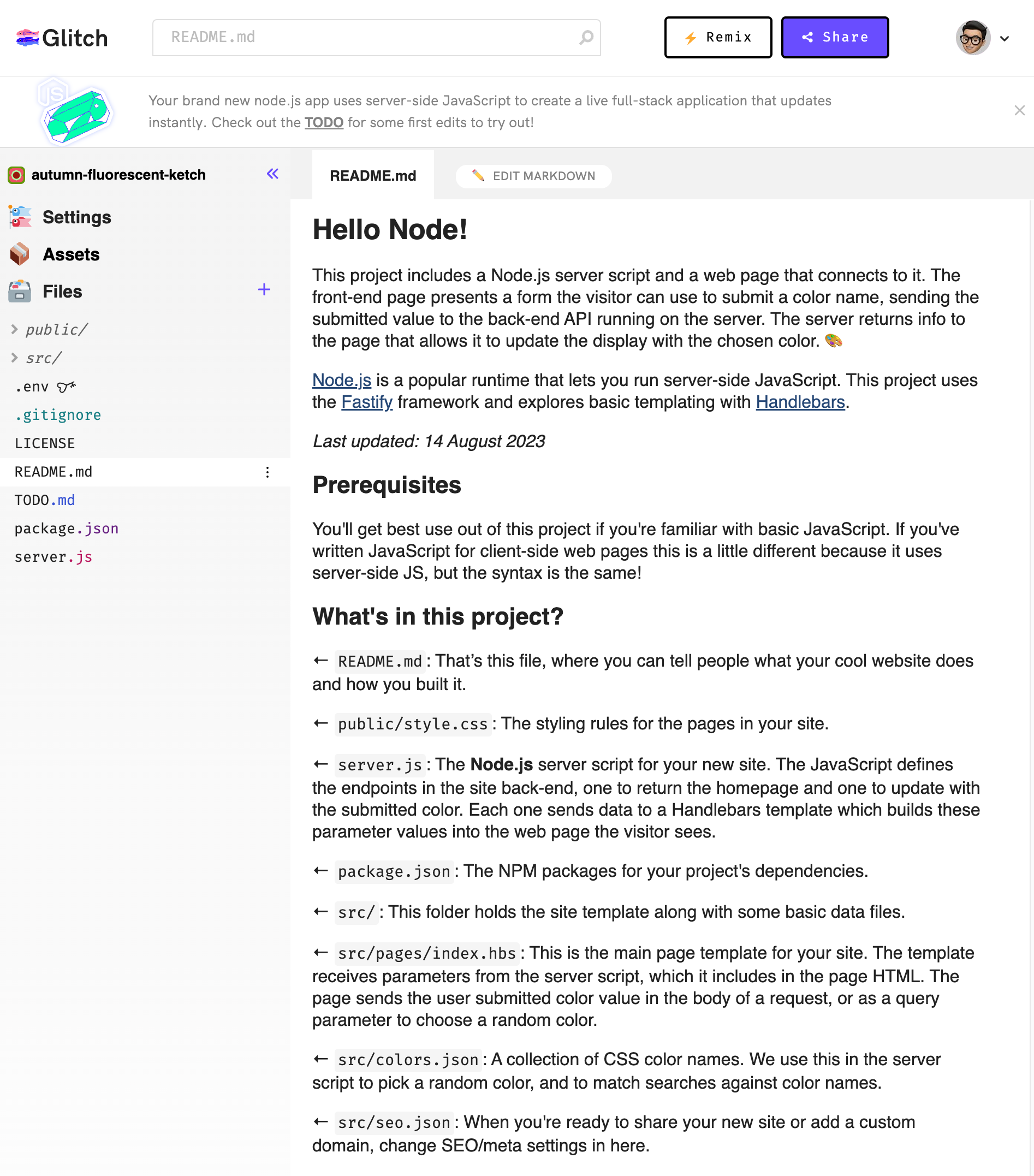The width and height of the screenshot is (1034, 1176).
Task: Focus the README.md search field
Action: coord(376,37)
